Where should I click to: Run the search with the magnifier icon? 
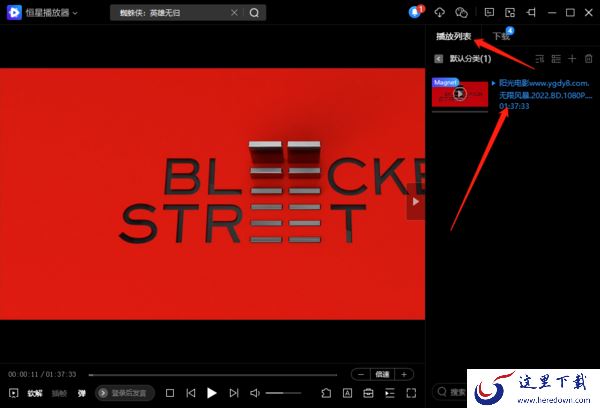pos(254,13)
